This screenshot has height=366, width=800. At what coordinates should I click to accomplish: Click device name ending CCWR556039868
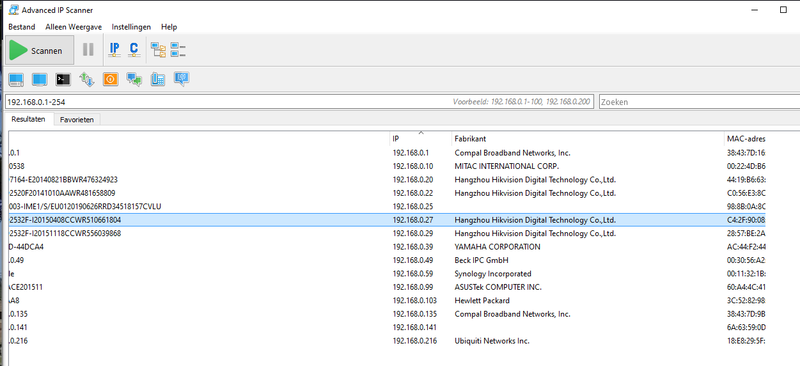65,233
